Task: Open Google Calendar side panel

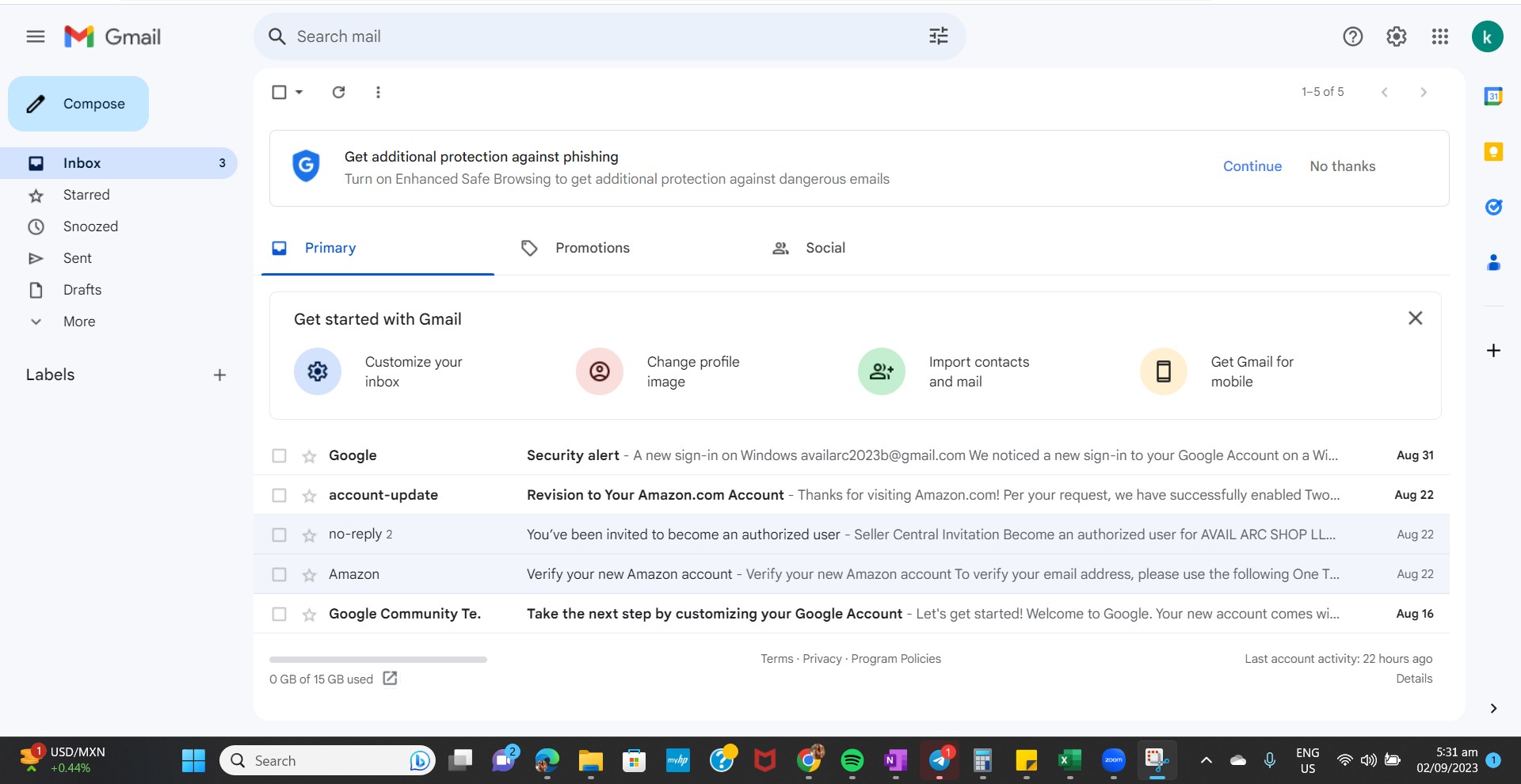Action: (x=1493, y=96)
